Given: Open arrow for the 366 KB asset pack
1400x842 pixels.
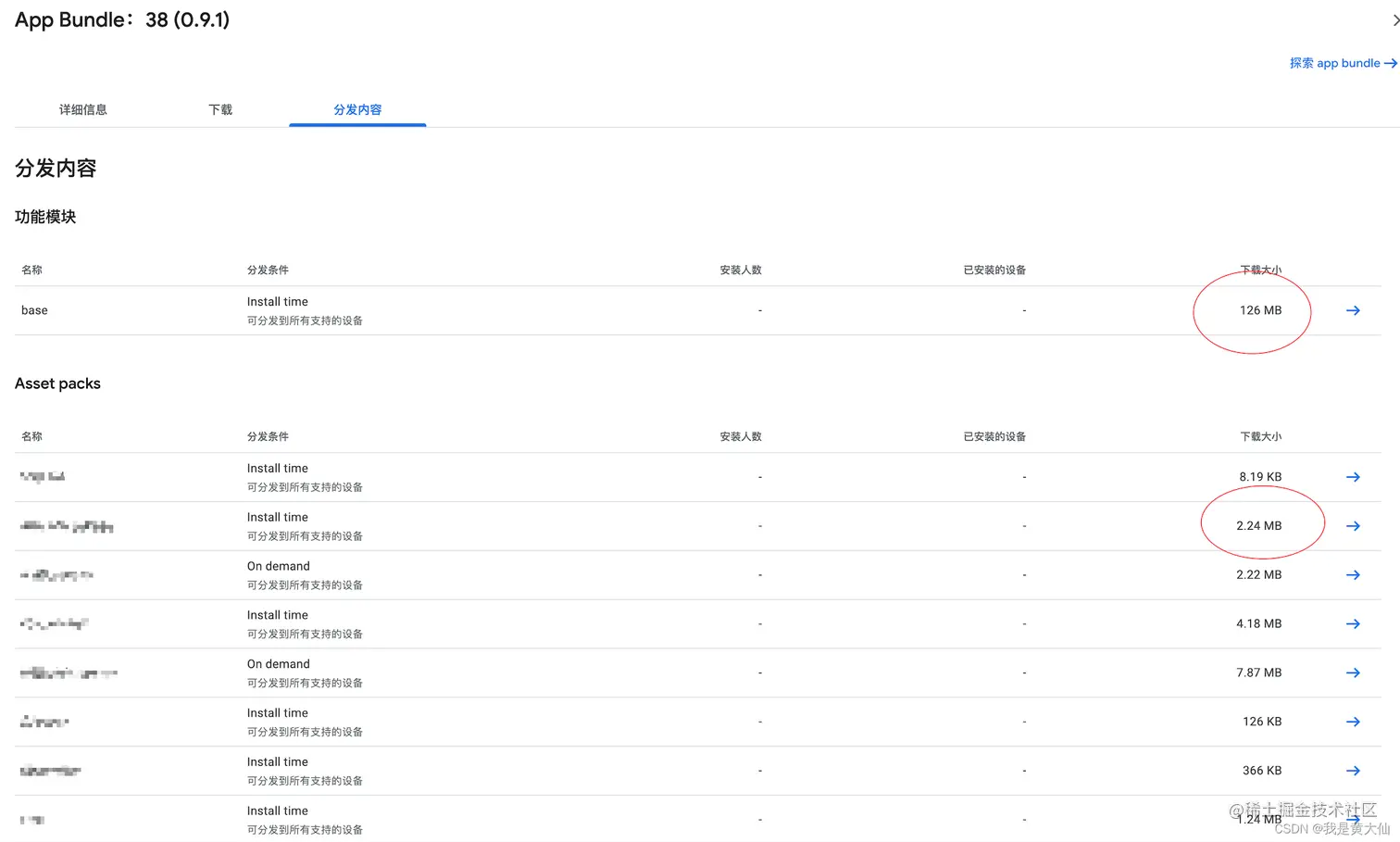Looking at the screenshot, I should click(1353, 771).
